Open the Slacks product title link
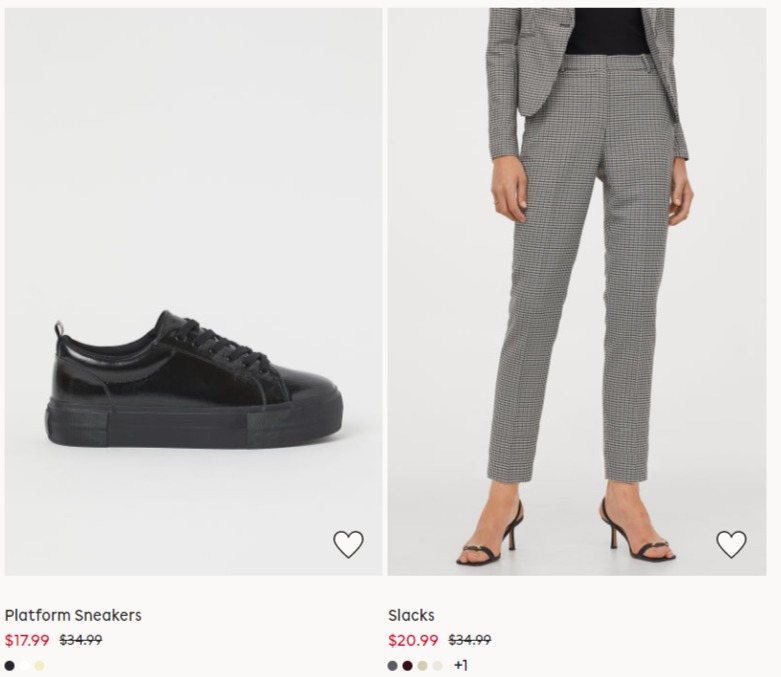The image size is (781, 677). 411,615
